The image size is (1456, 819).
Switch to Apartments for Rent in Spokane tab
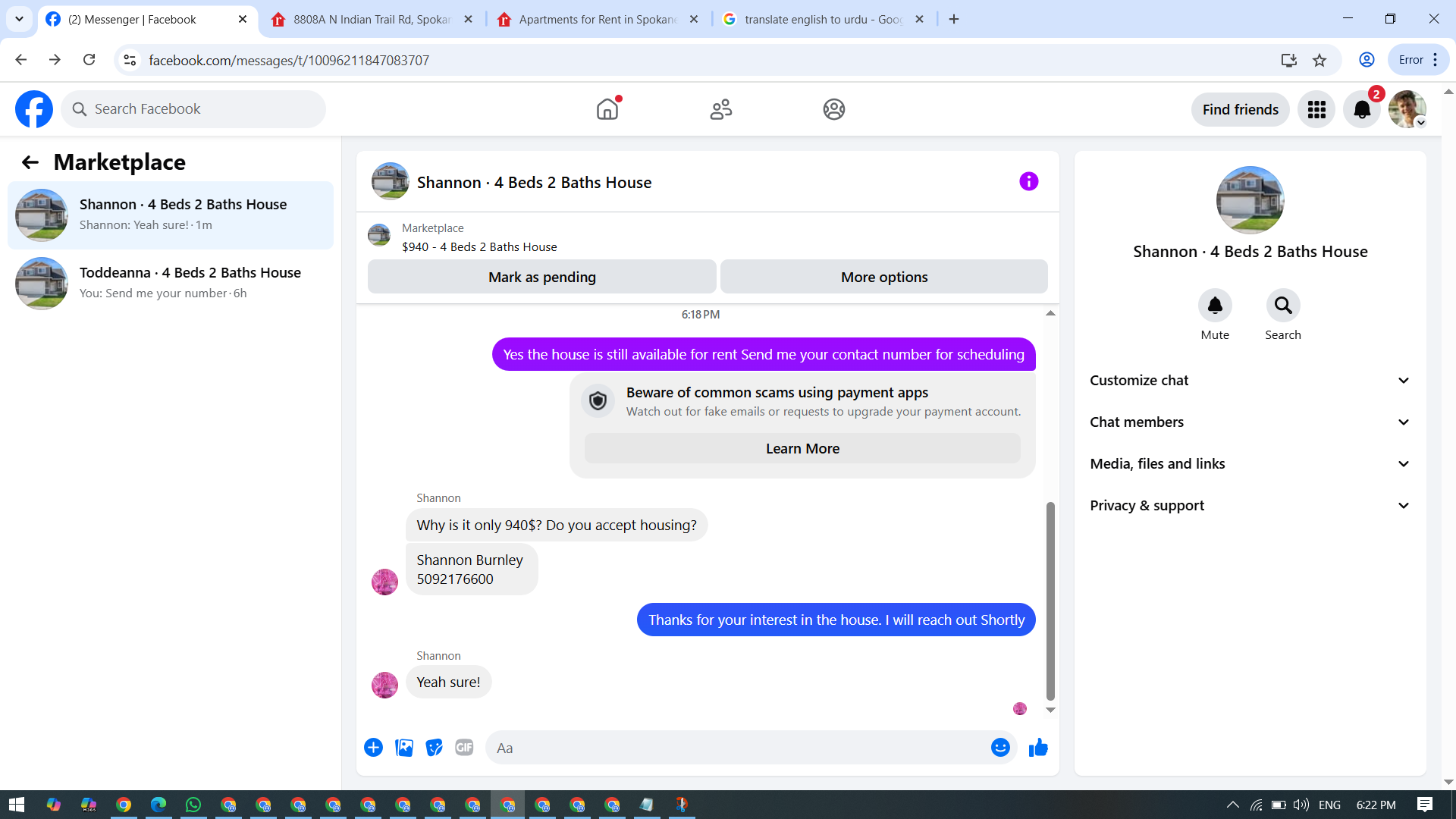tap(598, 20)
